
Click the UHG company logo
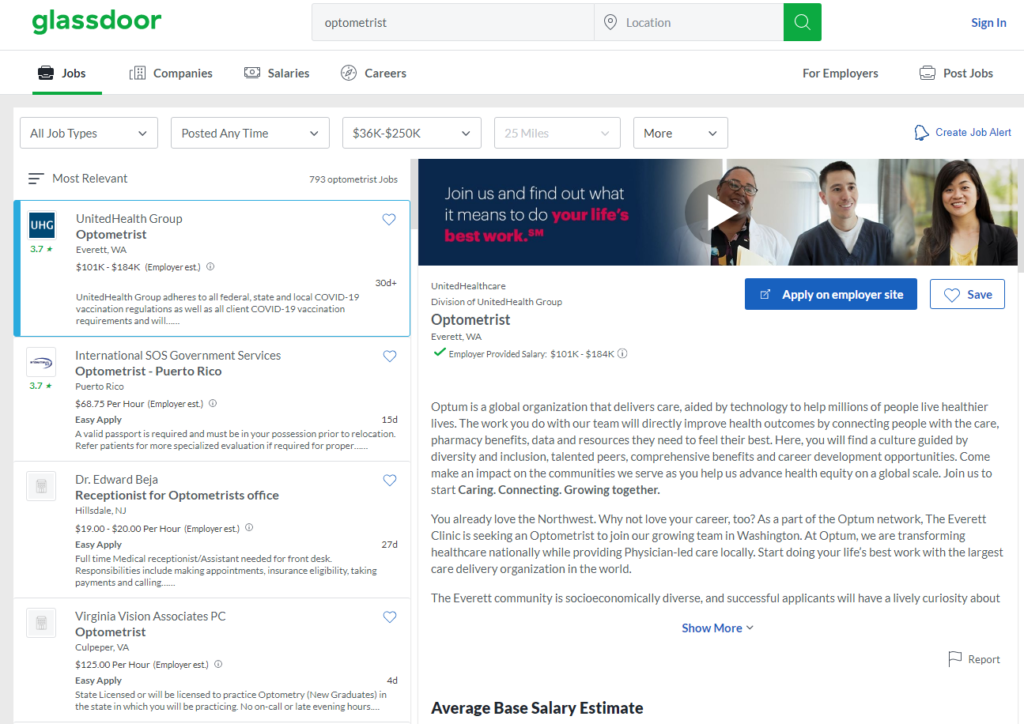(42, 225)
